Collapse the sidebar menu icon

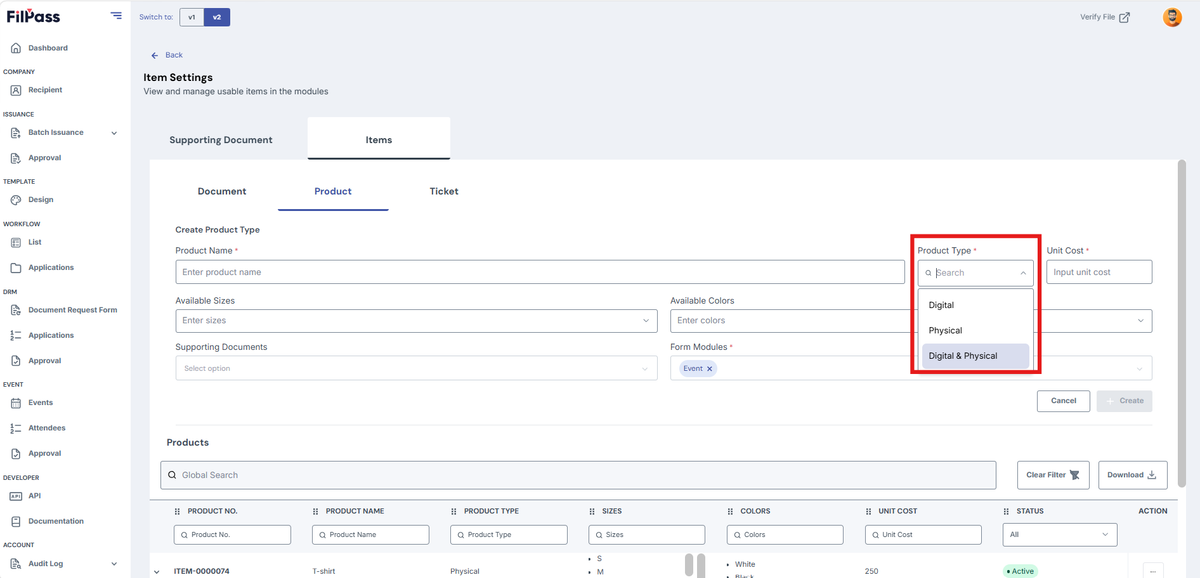click(x=117, y=16)
